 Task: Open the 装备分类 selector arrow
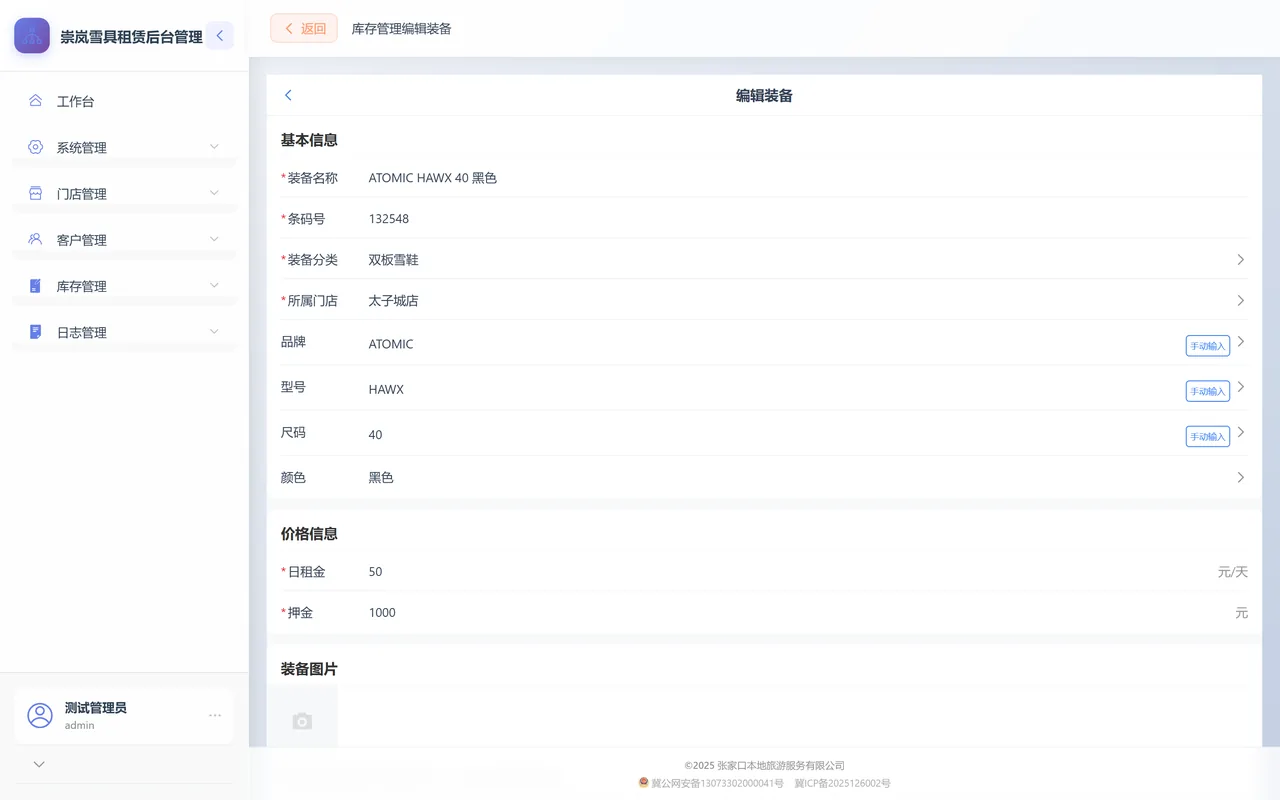1240,260
